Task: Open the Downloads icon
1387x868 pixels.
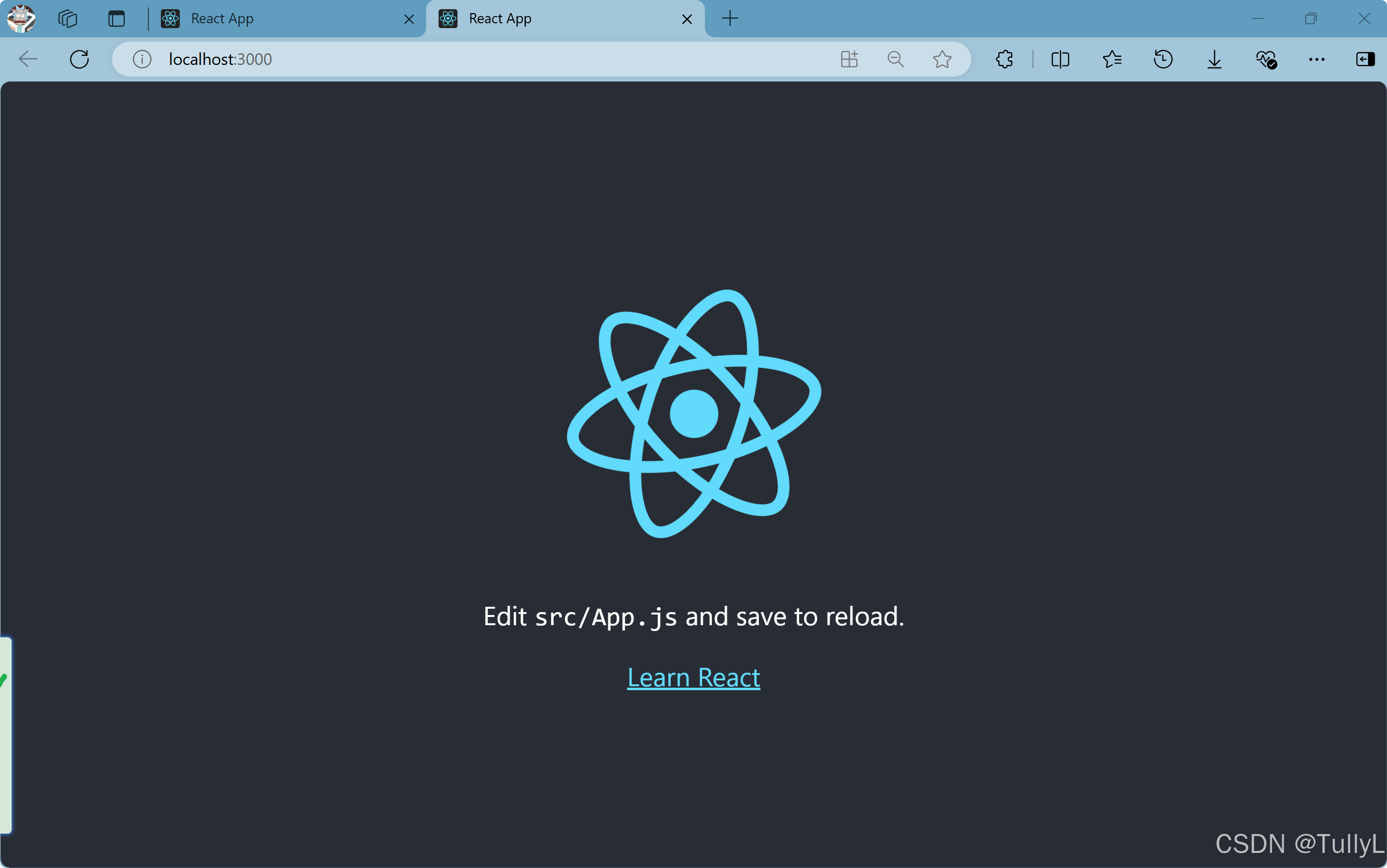Action: [1214, 59]
